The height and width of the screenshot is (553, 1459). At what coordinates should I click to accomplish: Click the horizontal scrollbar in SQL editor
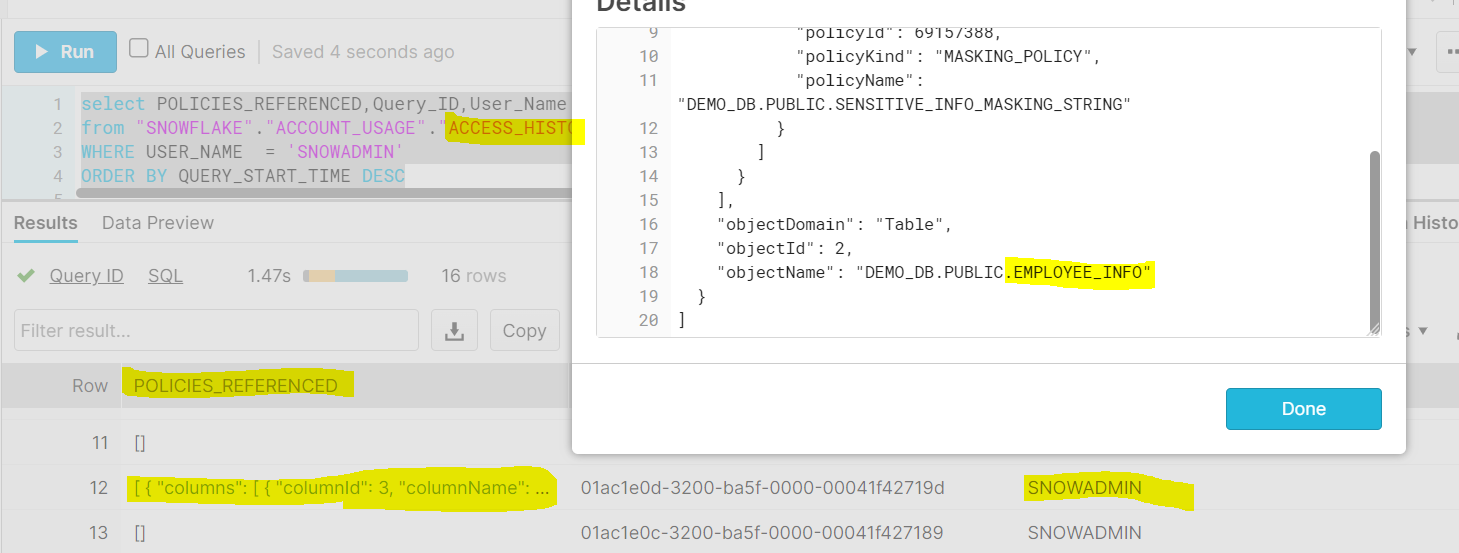pyautogui.click(x=320, y=193)
